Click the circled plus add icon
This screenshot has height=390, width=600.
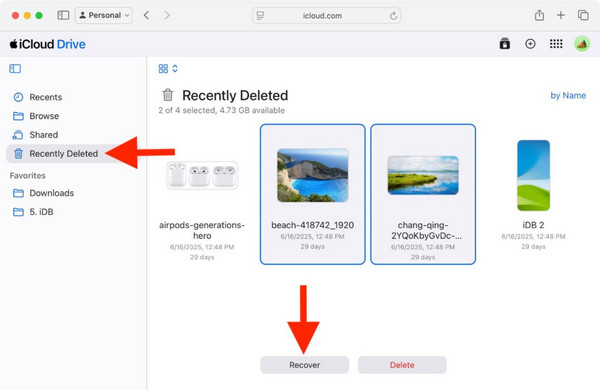pos(530,44)
